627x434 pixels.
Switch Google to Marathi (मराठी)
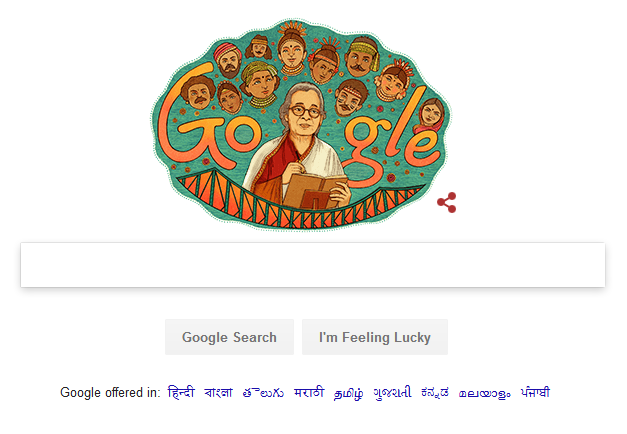pos(309,392)
